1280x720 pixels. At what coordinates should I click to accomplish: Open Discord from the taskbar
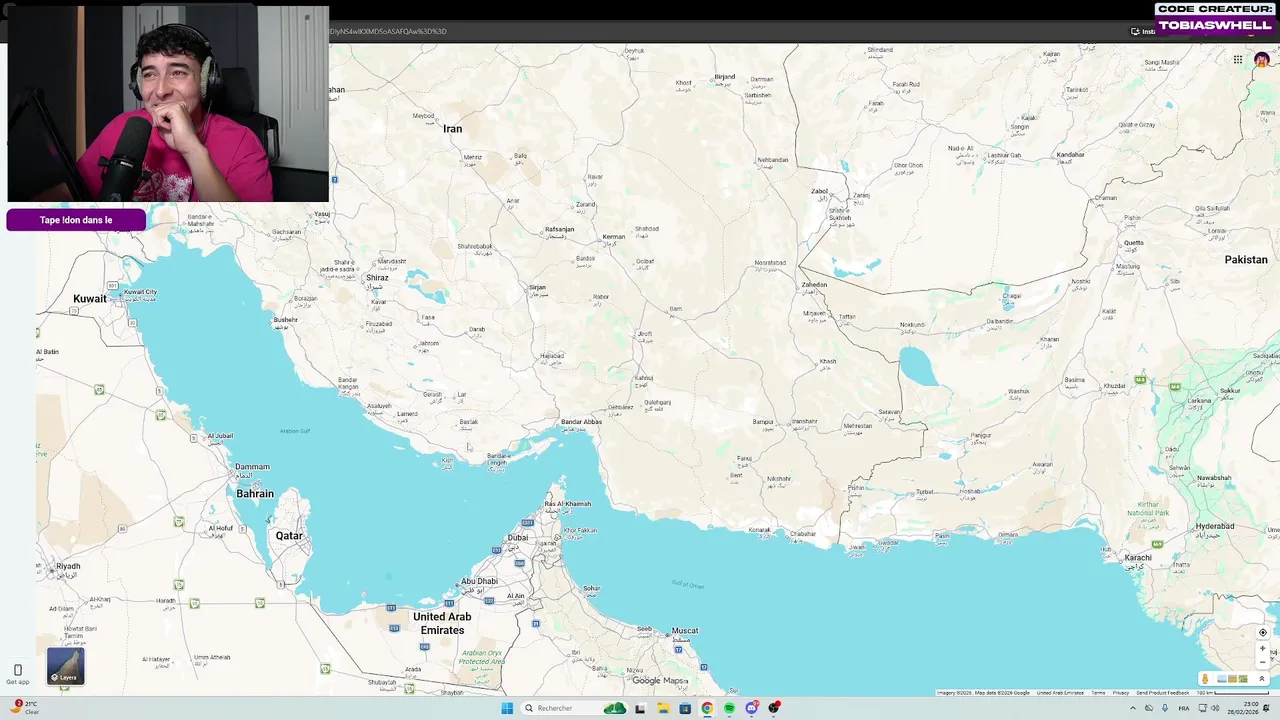(x=752, y=708)
